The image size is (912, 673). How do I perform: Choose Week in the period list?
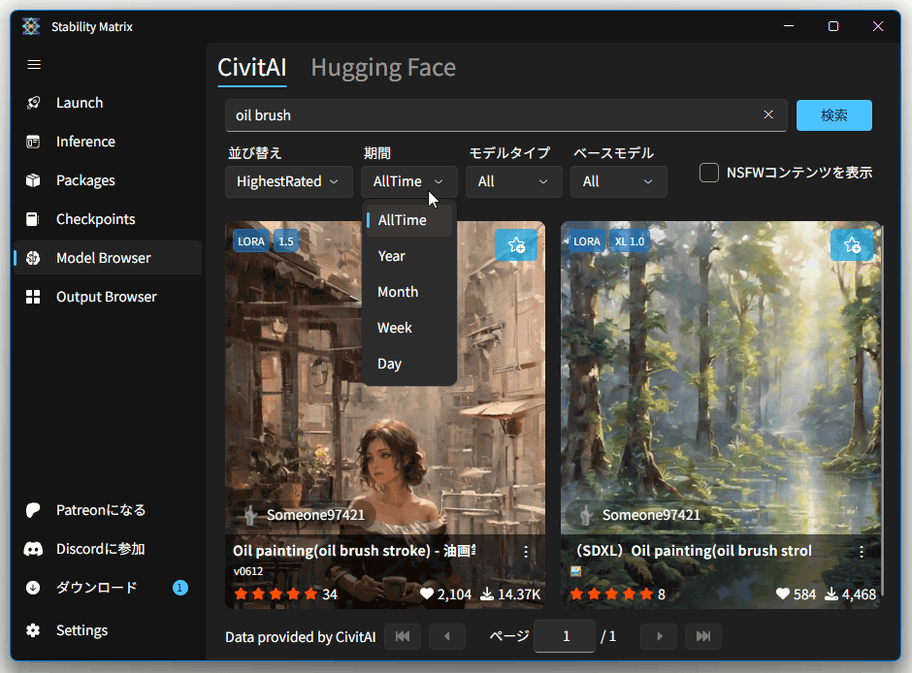coord(409,328)
